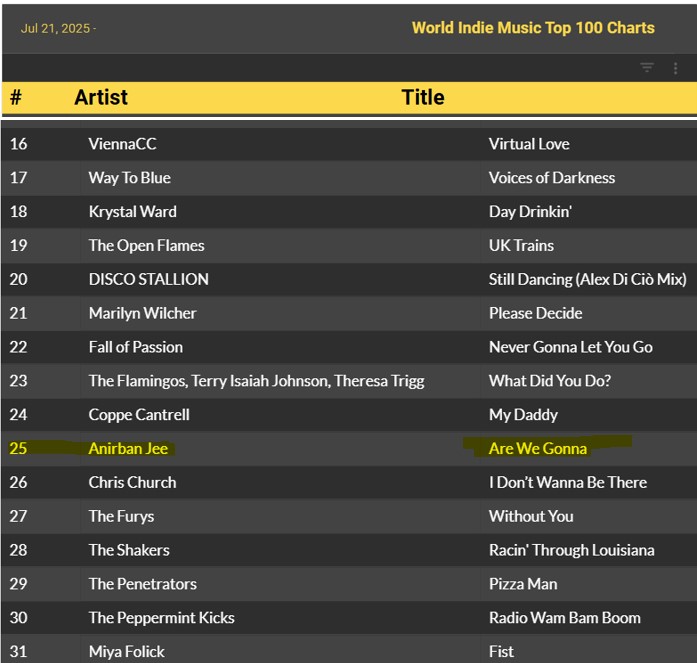Click the filter icon above the table
The width and height of the screenshot is (697, 663).
[x=647, y=68]
